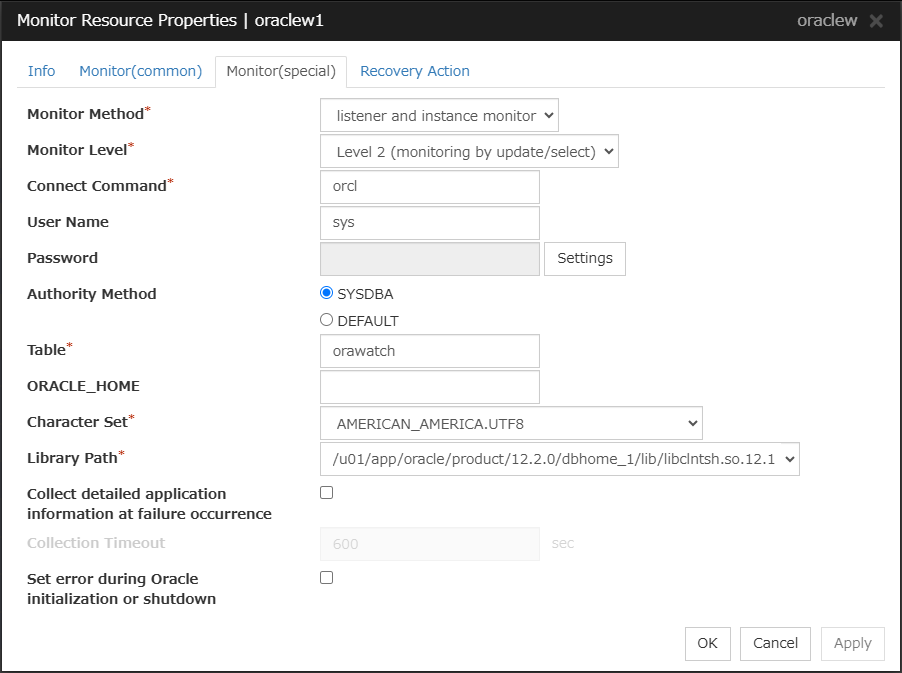Open the Library Path dropdown
Image resolution: width=902 pixels, height=673 pixels.
click(559, 459)
